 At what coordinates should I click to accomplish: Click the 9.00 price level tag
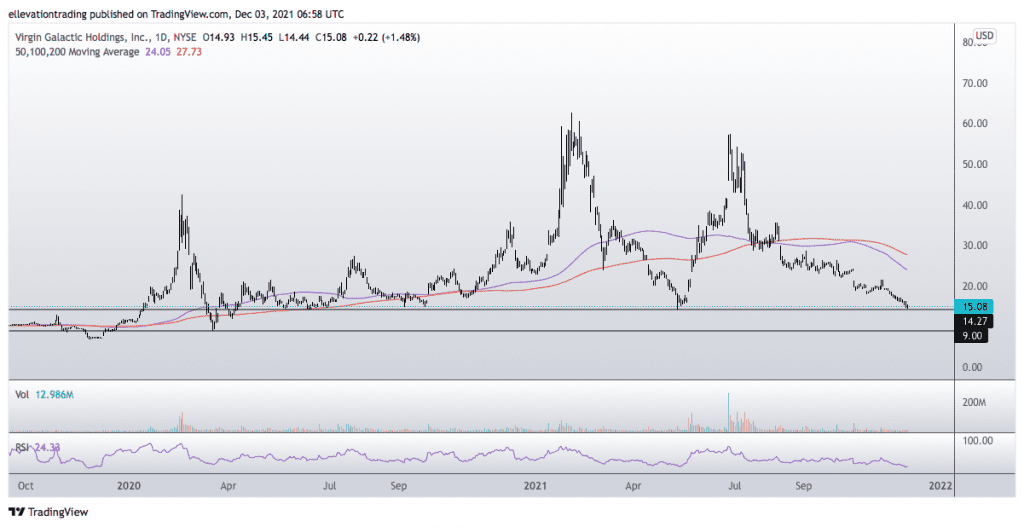(973, 336)
